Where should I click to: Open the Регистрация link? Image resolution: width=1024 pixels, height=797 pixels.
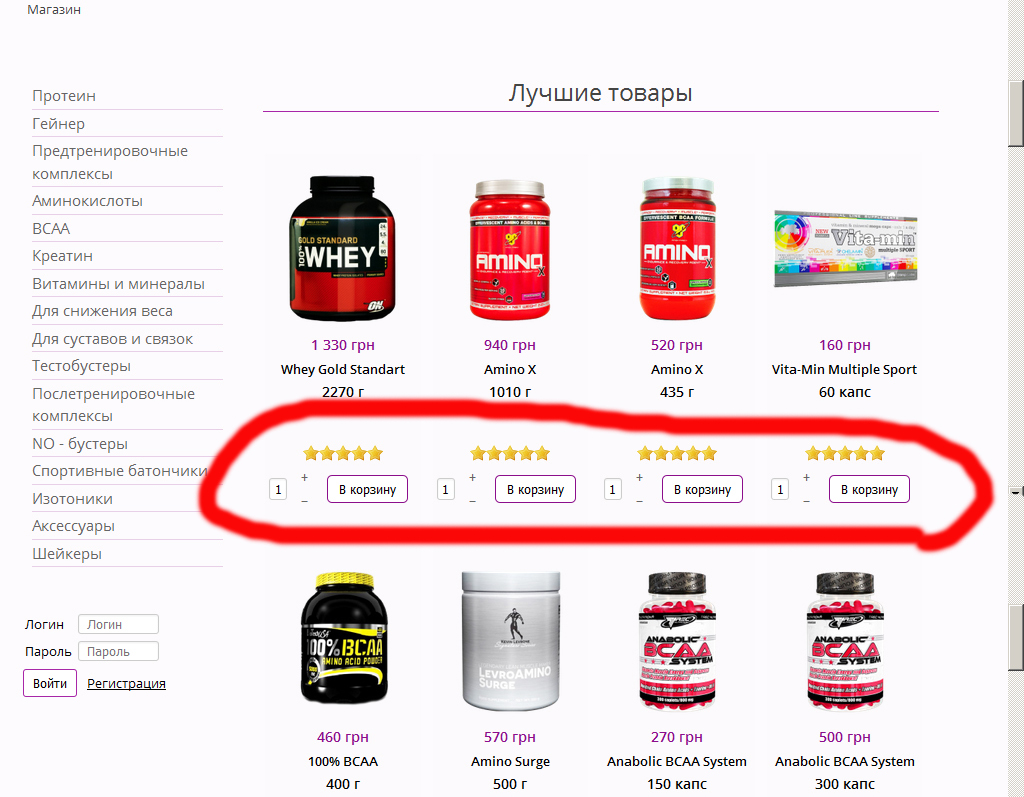(x=126, y=683)
